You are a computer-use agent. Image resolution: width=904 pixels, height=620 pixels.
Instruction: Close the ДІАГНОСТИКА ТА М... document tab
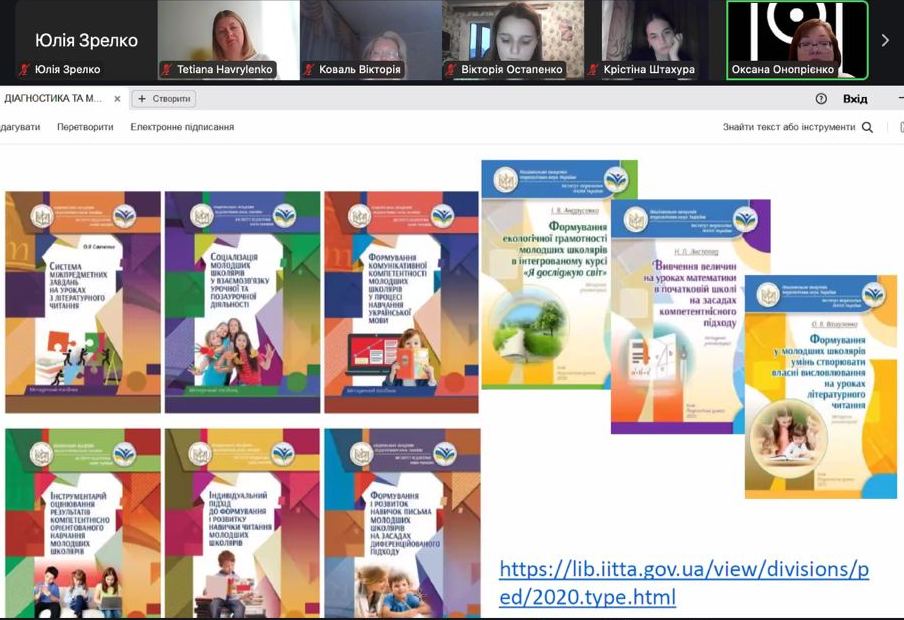click(117, 99)
